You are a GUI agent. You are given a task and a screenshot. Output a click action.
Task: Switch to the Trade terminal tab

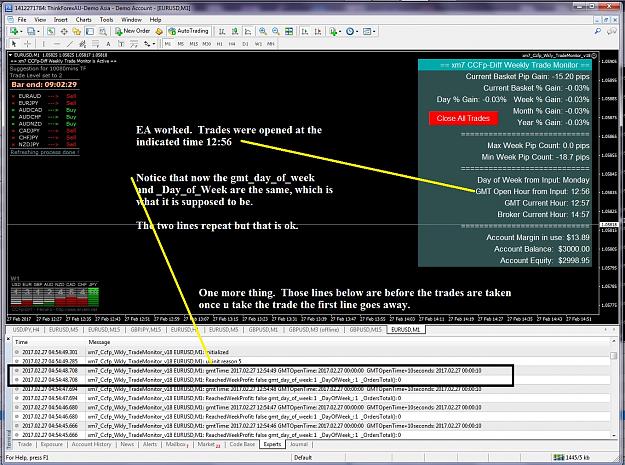click(25, 444)
